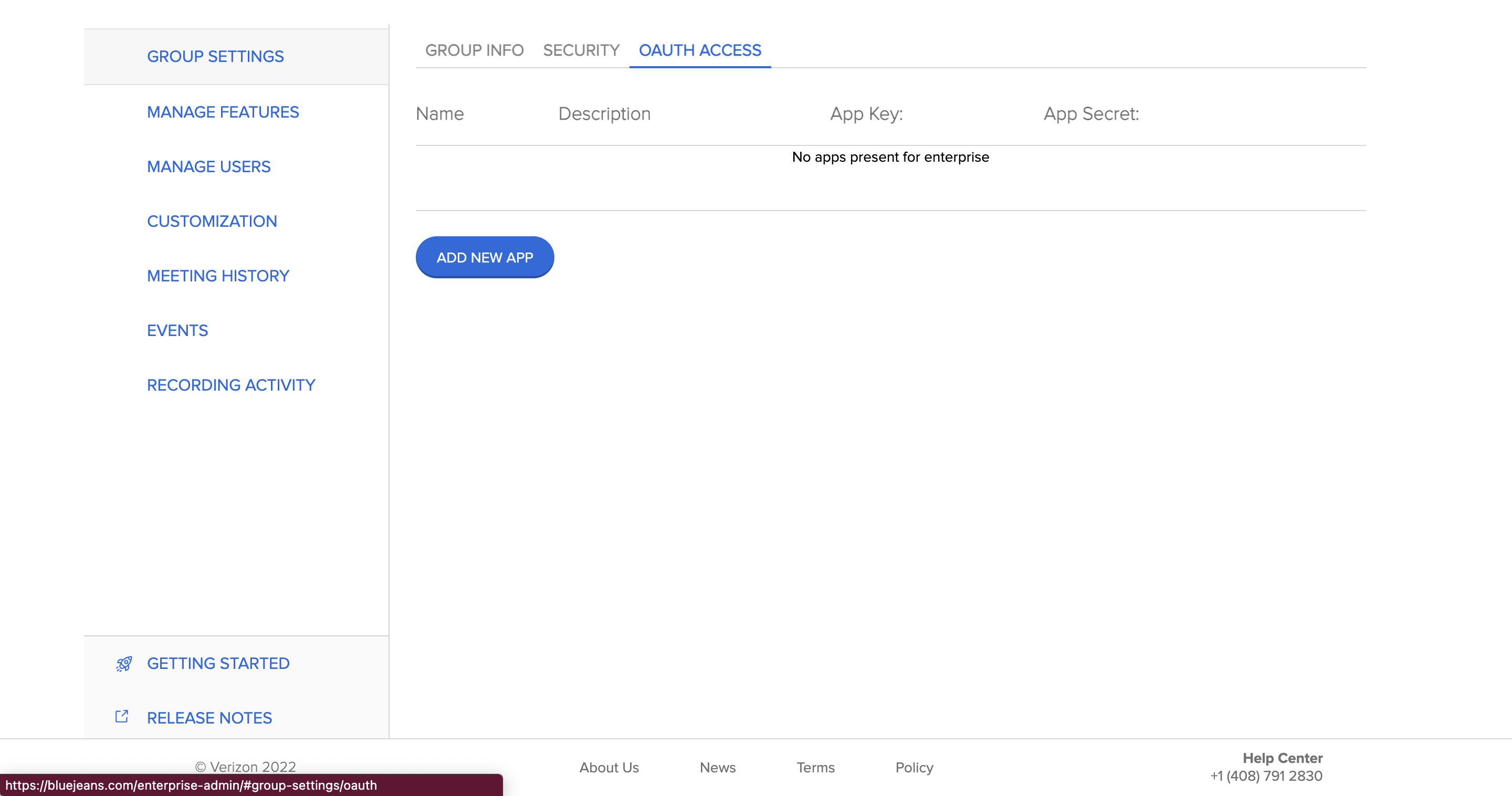Click the Getting Started rocket icon
Viewport: 1512px width, 796px height.
[123, 664]
